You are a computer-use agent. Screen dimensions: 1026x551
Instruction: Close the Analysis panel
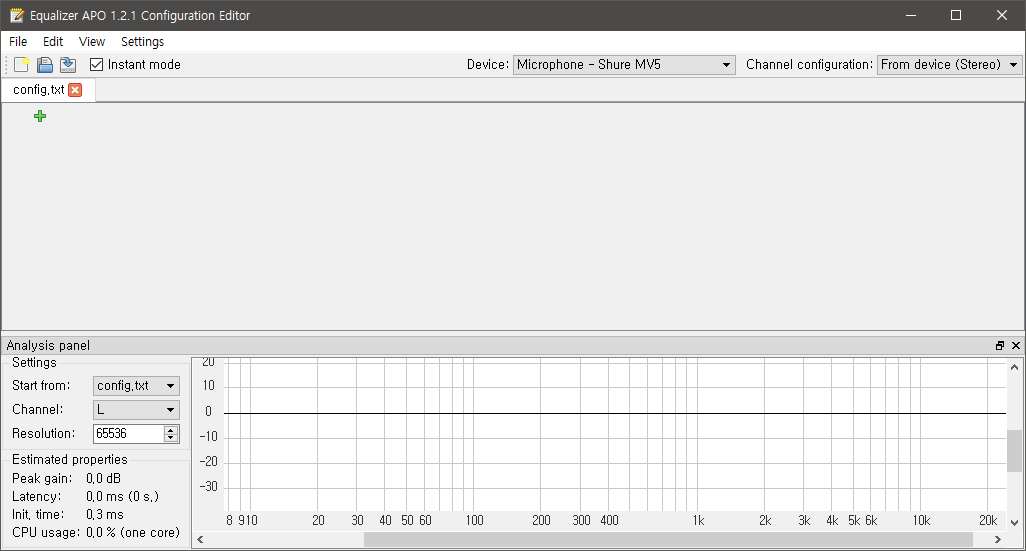point(1016,346)
